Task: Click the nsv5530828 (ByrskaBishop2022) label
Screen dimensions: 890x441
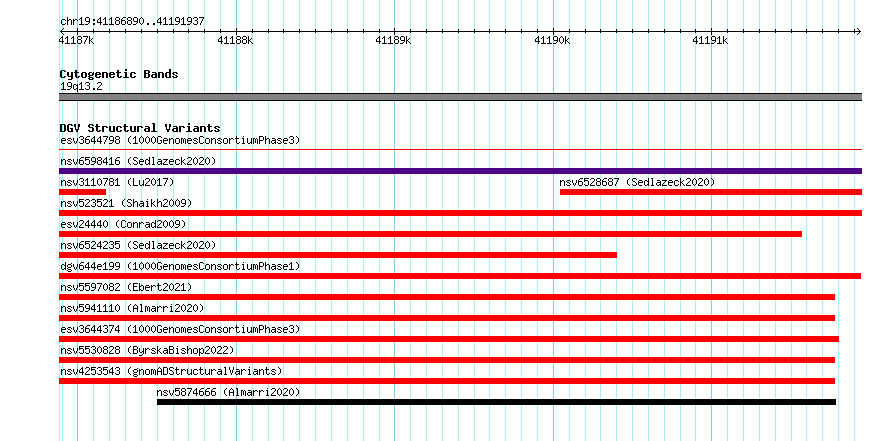Action: [147, 350]
